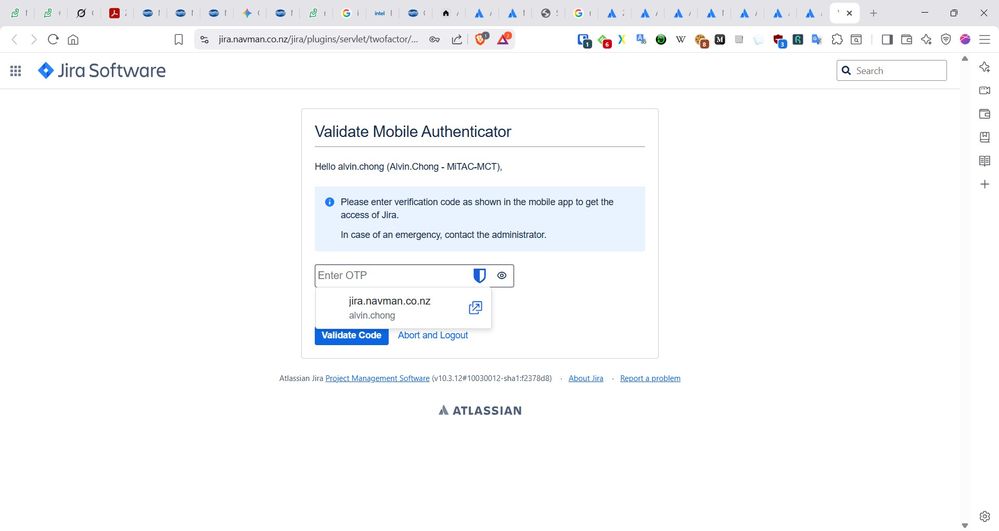Image resolution: width=999 pixels, height=531 pixels.
Task: Click the browser reload button
Action: click(x=53, y=40)
